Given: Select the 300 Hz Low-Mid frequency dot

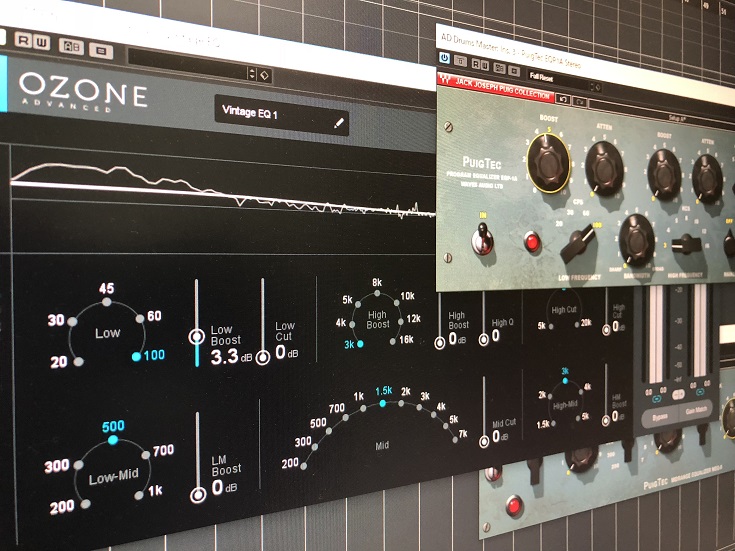Looking at the screenshot, I should 78,465.
